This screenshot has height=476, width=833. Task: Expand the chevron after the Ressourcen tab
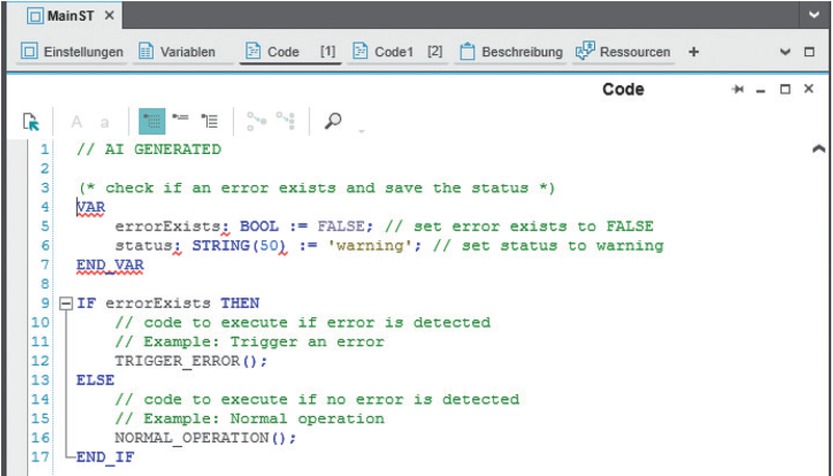pyautogui.click(x=785, y=52)
